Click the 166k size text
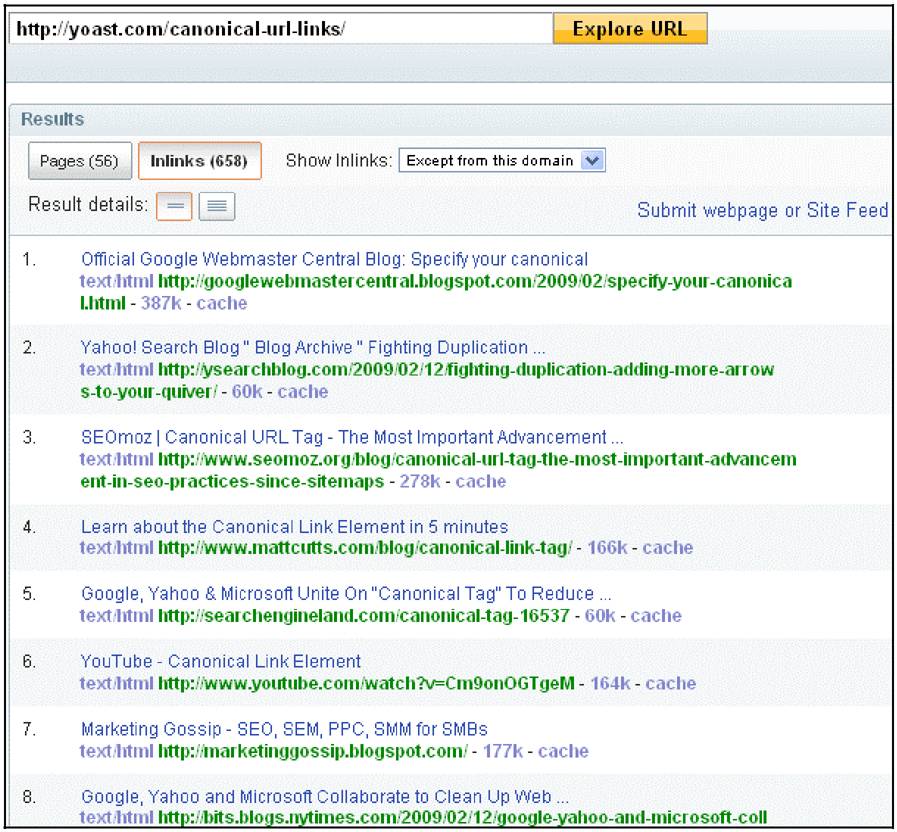The width and height of the screenshot is (897, 832). (x=607, y=548)
